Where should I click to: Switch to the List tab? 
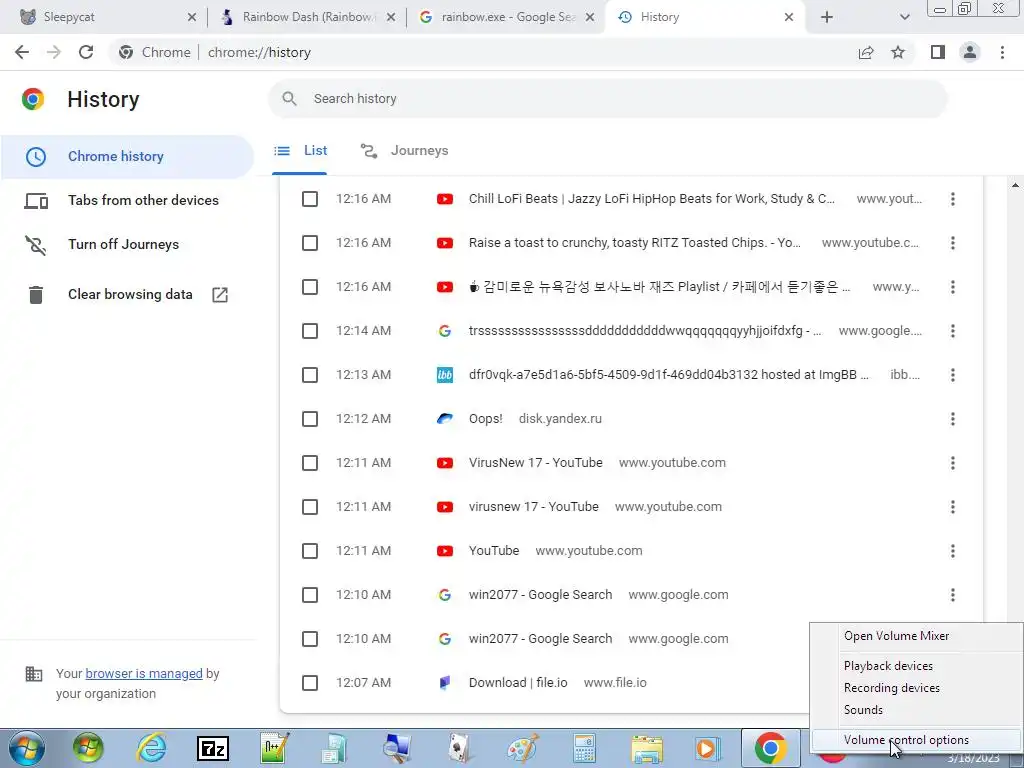(300, 151)
